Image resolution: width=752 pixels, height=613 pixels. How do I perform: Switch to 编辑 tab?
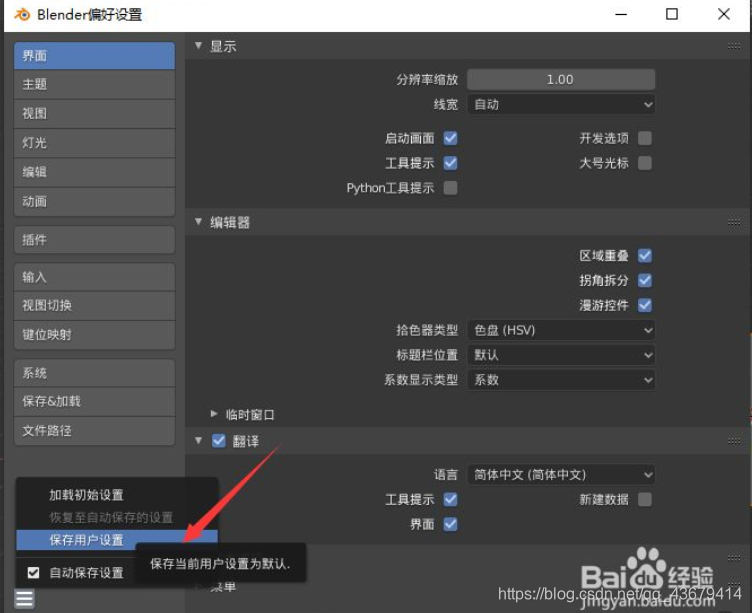94,172
